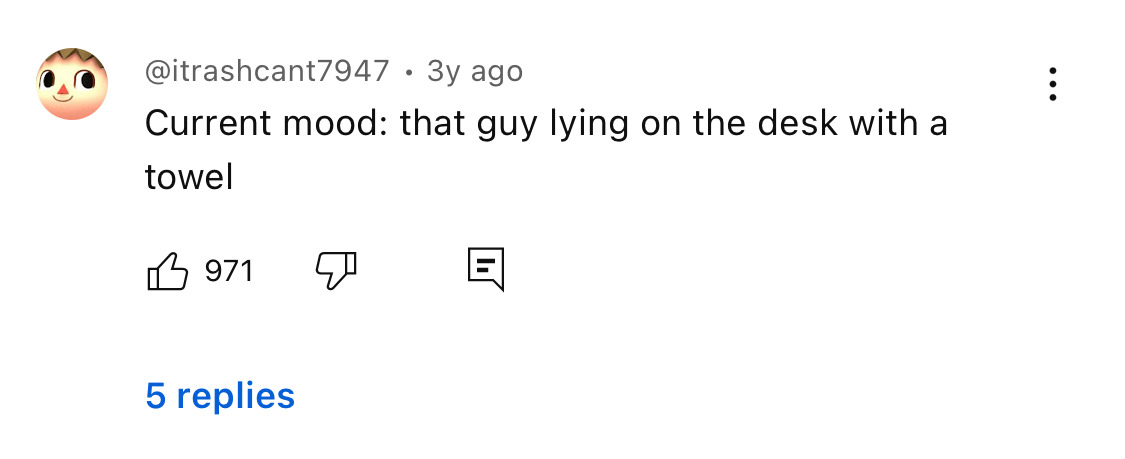Image resolution: width=1125 pixels, height=459 pixels.
Task: Open the @itrashcant7947 channel link
Action: tap(267, 71)
